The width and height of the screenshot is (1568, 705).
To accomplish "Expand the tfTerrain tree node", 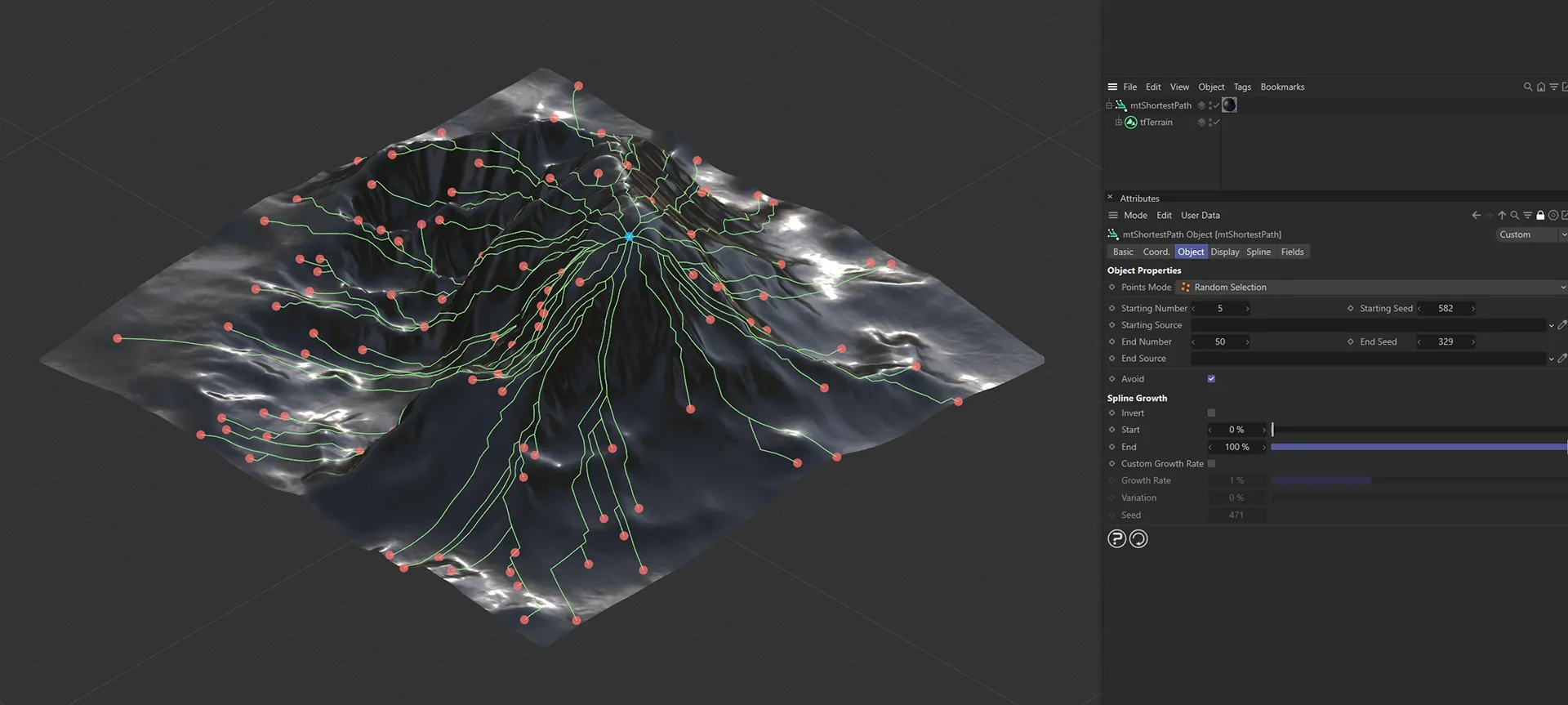I will tap(1118, 123).
